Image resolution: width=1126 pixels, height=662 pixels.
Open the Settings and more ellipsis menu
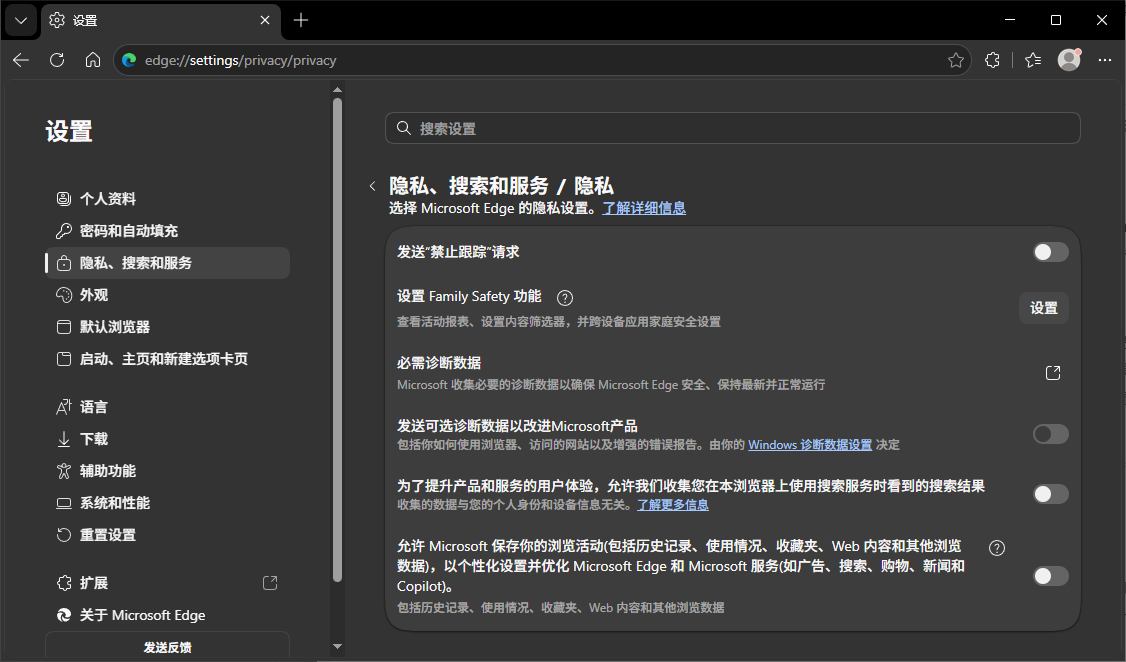[x=1105, y=60]
